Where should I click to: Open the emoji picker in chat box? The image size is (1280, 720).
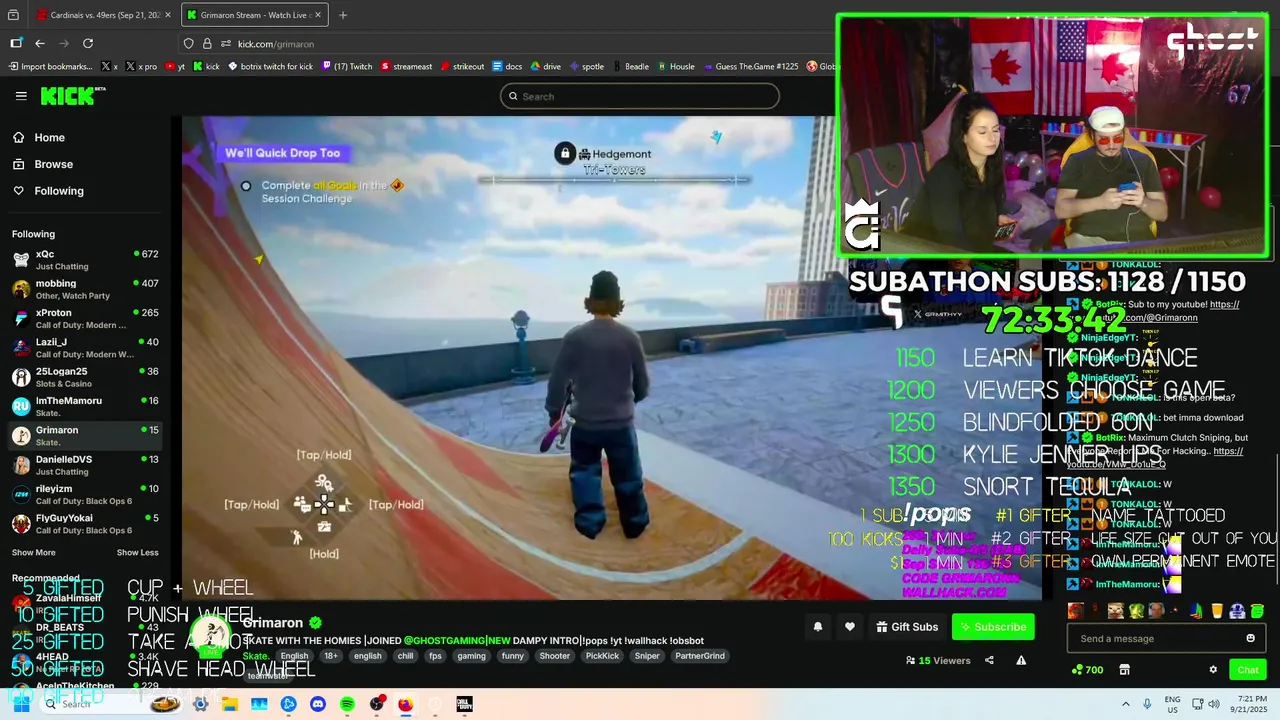1250,638
